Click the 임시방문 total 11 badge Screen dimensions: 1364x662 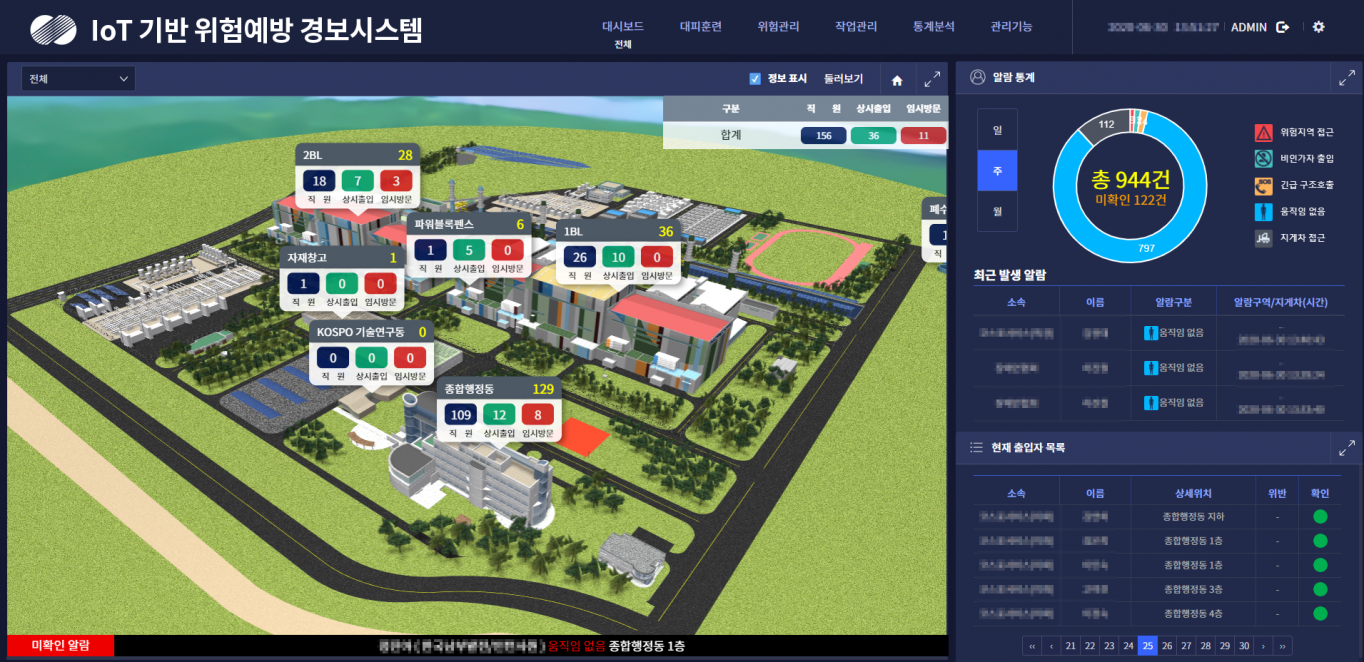[923, 135]
